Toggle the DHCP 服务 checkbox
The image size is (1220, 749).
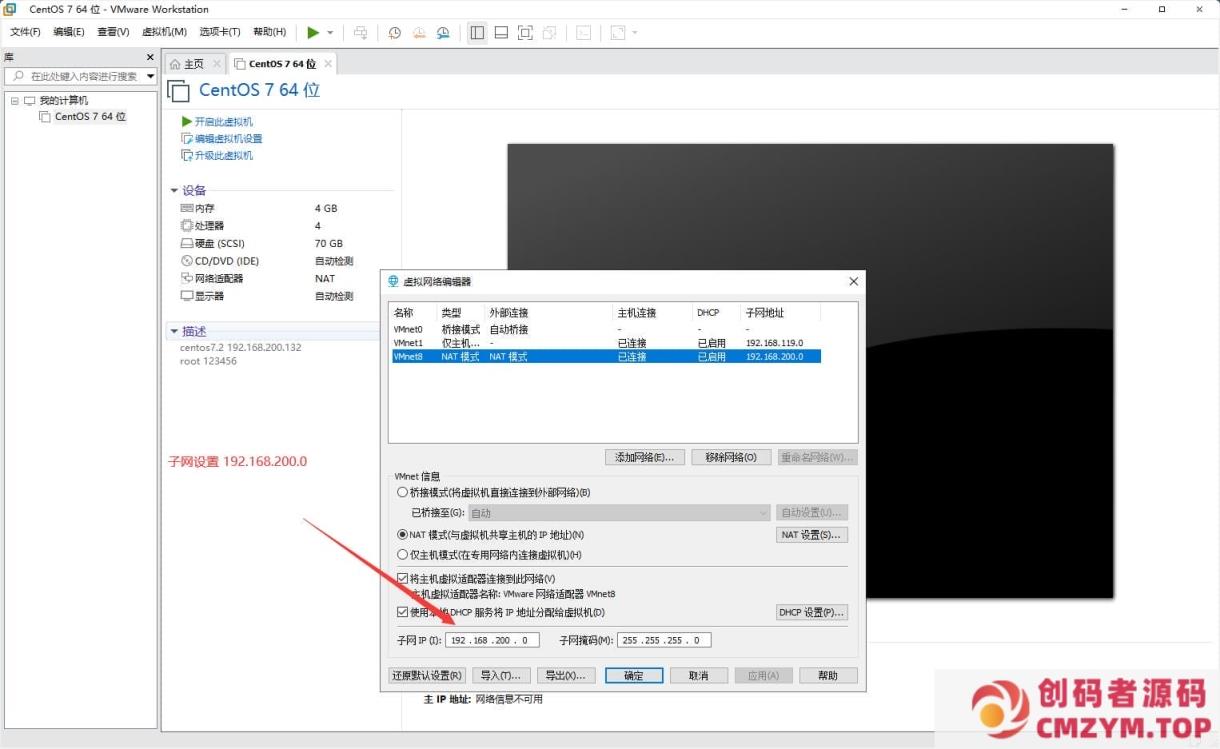402,612
